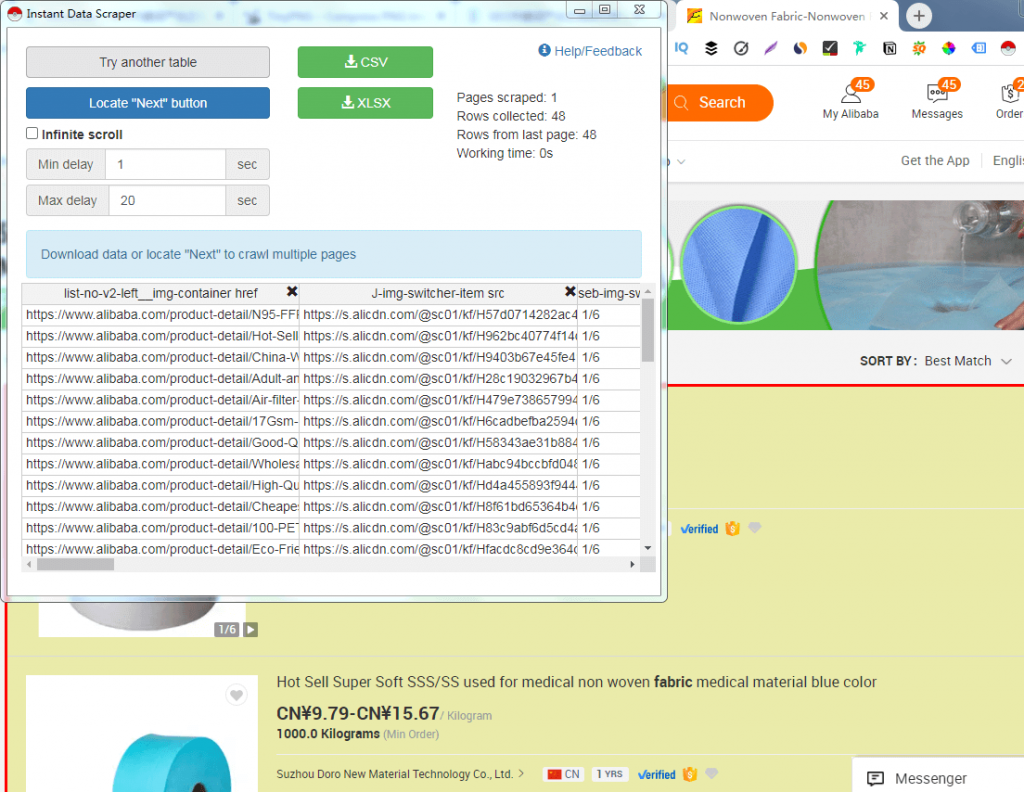Click the orange and navy swirl extension icon
The height and width of the screenshot is (792, 1024).
tap(800, 48)
